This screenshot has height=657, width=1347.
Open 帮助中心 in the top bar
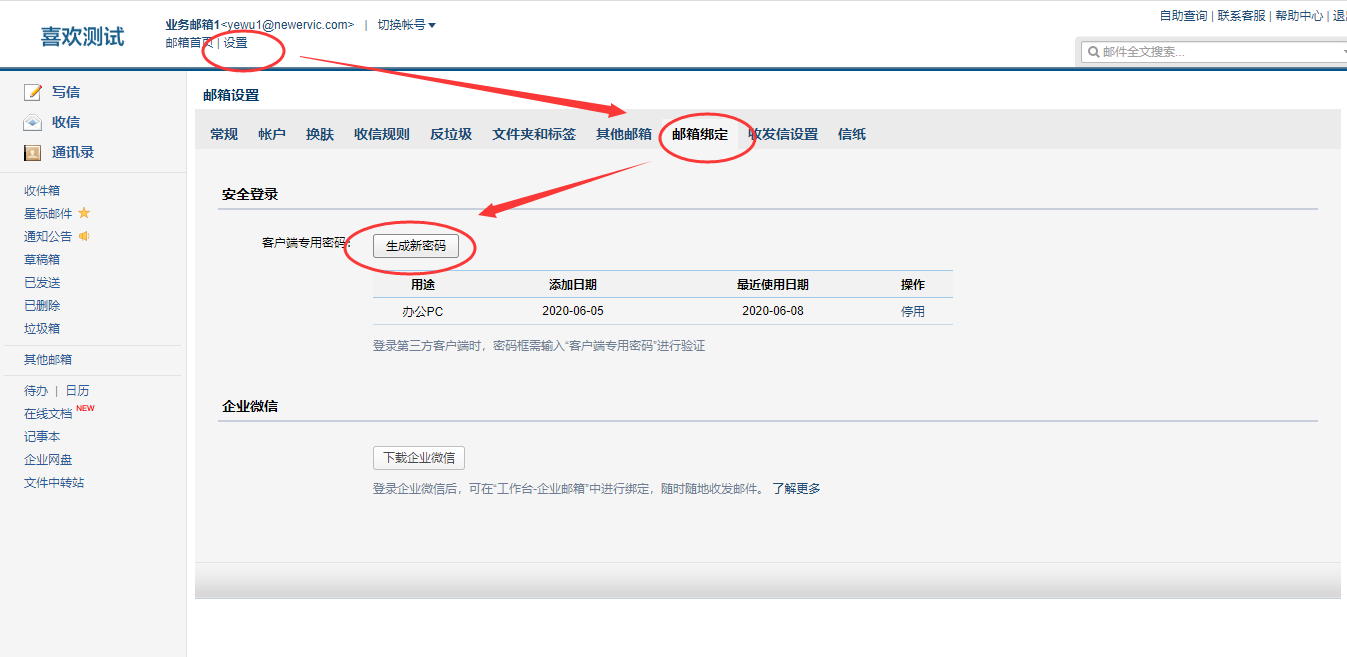click(1299, 16)
